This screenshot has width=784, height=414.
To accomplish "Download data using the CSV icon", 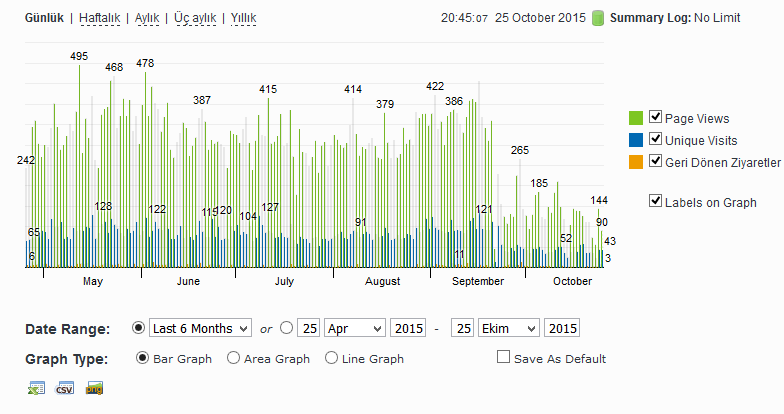I will tap(65, 388).
